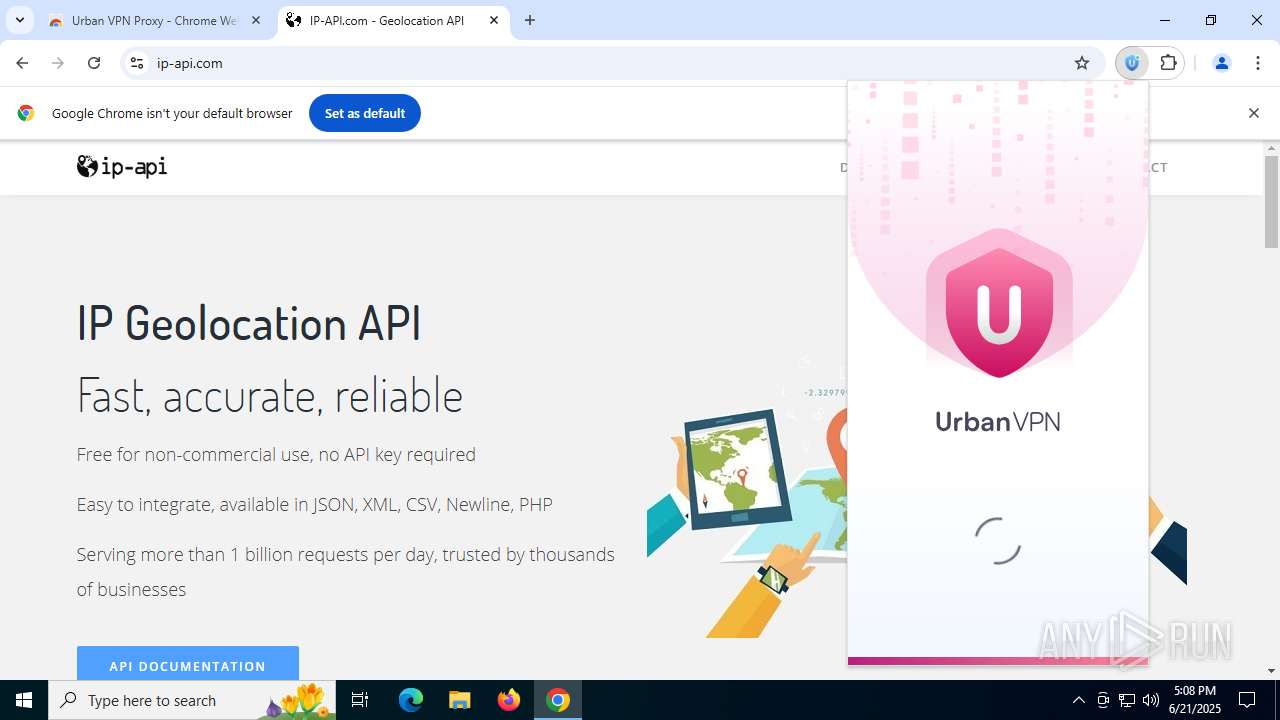Open the clock showing 5:08 PM
The image size is (1280, 720).
[x=1196, y=700]
